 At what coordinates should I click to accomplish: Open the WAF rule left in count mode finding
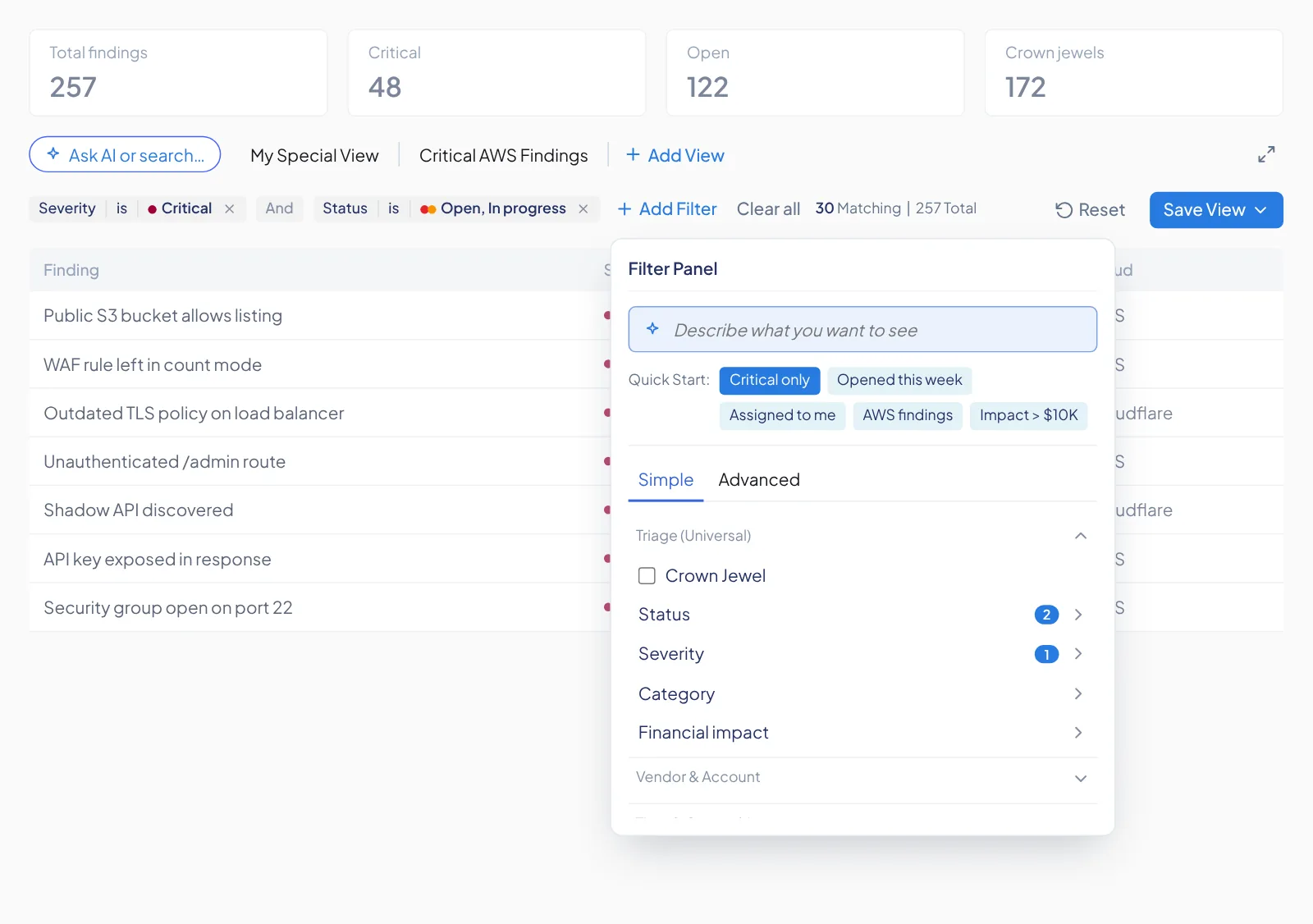[153, 365]
